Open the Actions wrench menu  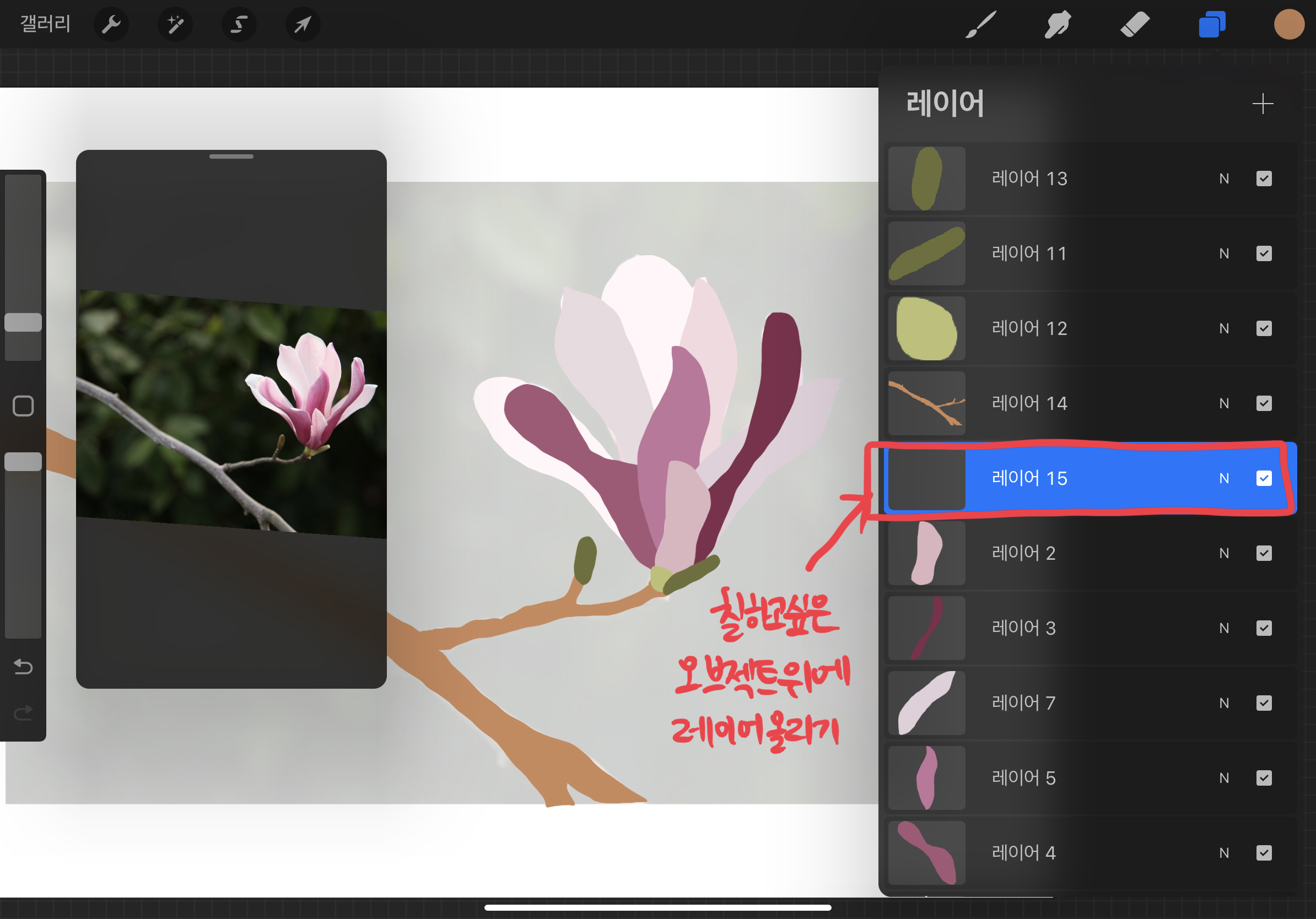111,25
